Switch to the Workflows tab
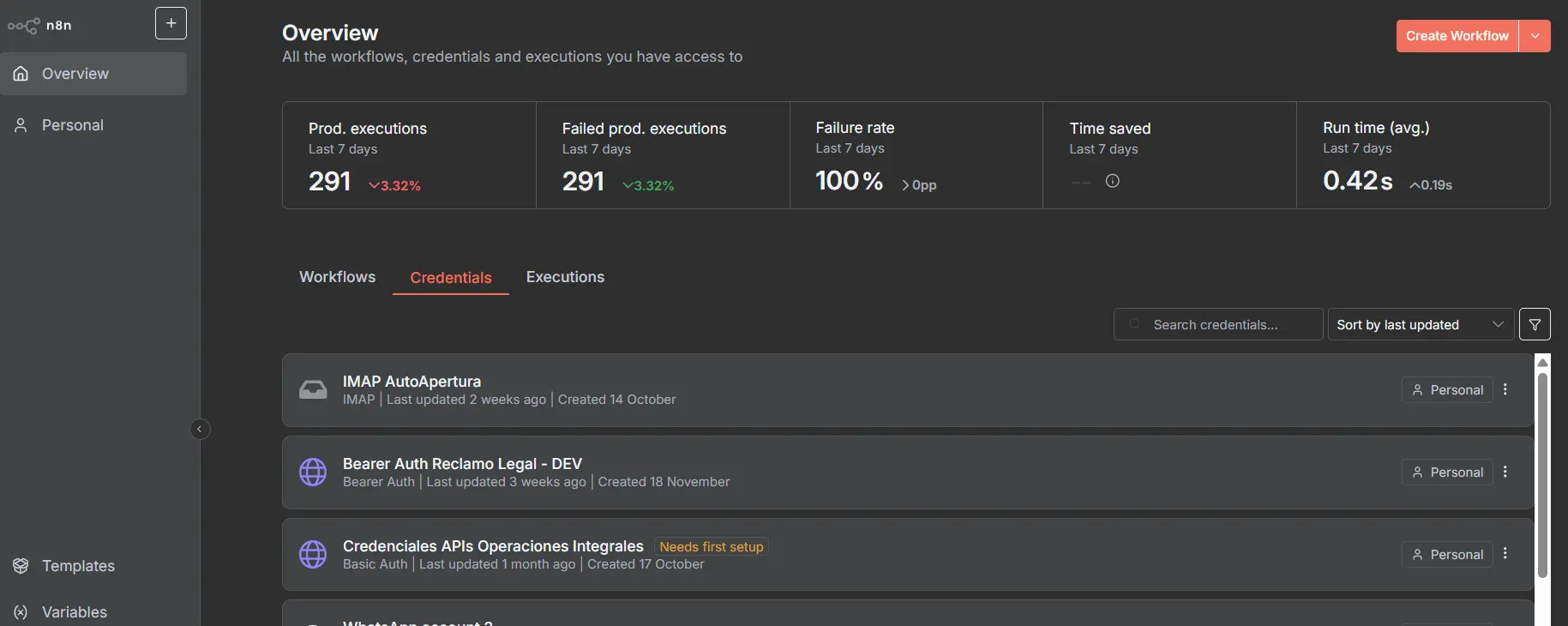 coord(337,277)
